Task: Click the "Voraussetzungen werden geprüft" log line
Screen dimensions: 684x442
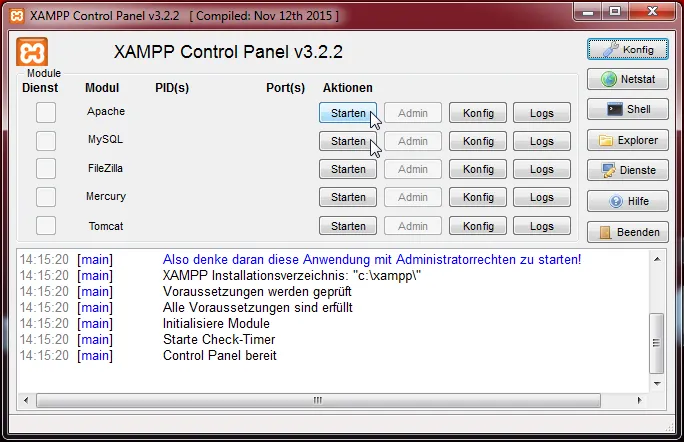Action: [257, 291]
